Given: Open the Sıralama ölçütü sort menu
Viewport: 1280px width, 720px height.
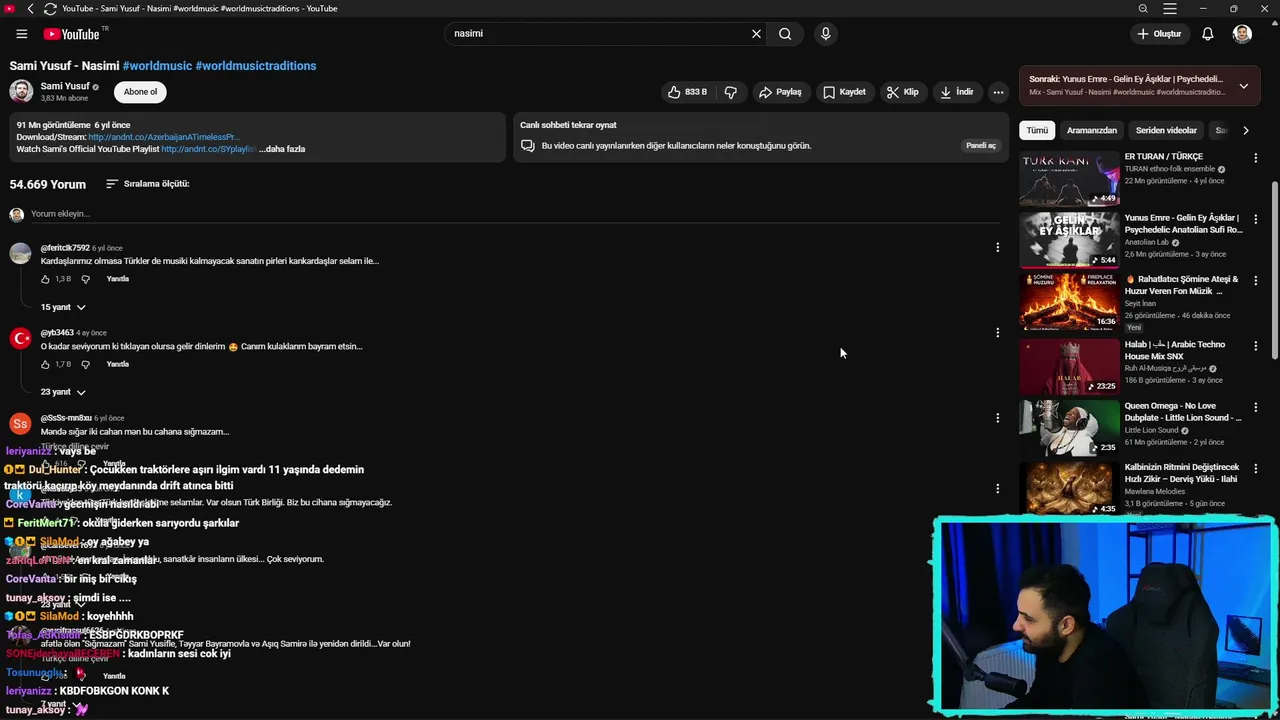Looking at the screenshot, I should 147,184.
